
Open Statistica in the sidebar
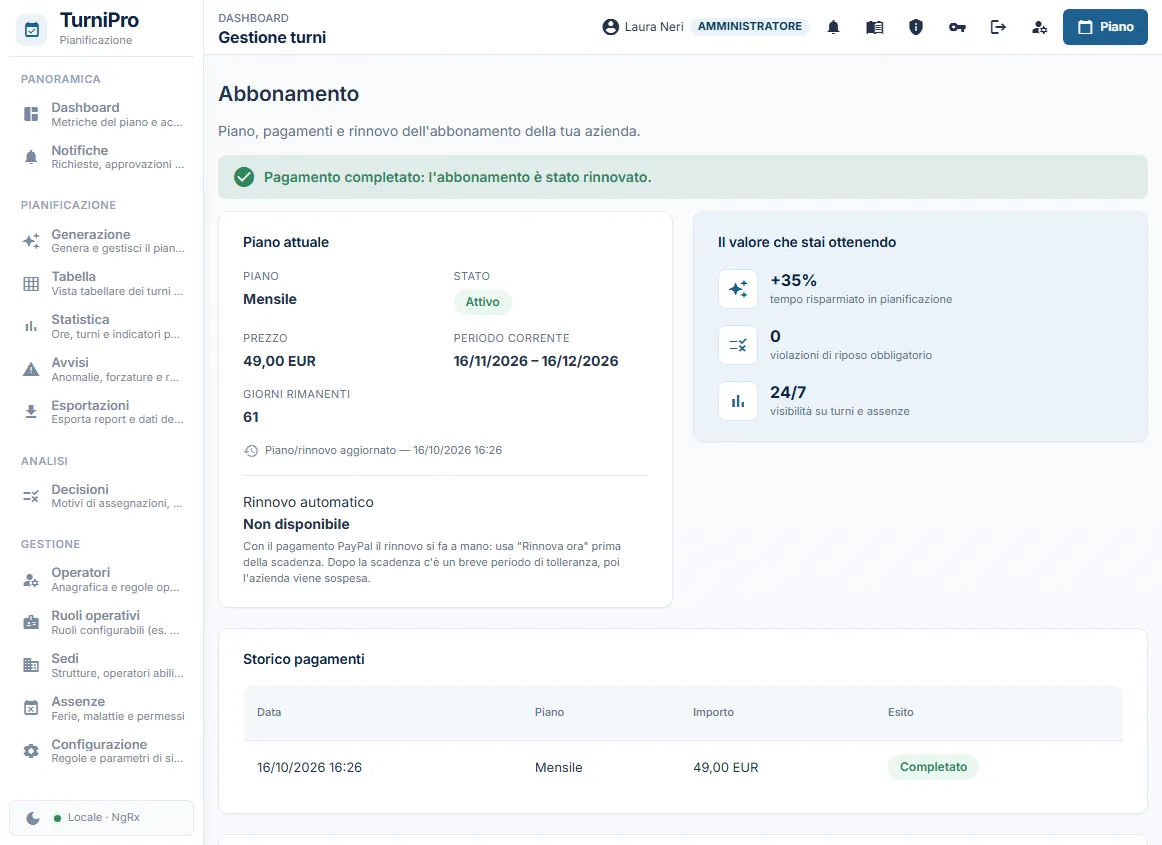(102, 326)
